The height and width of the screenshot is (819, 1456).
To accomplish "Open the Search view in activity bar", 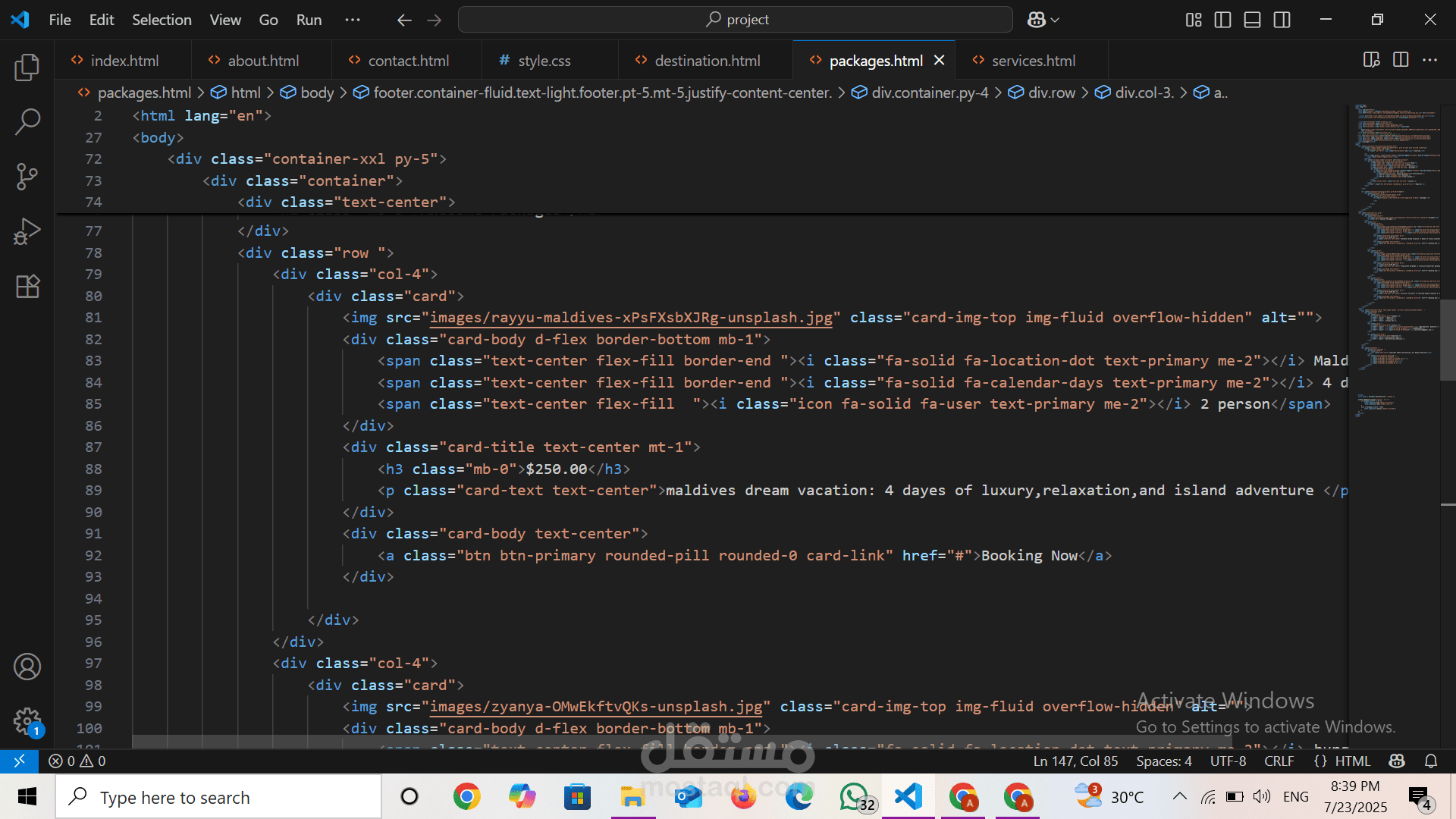I will [27, 121].
